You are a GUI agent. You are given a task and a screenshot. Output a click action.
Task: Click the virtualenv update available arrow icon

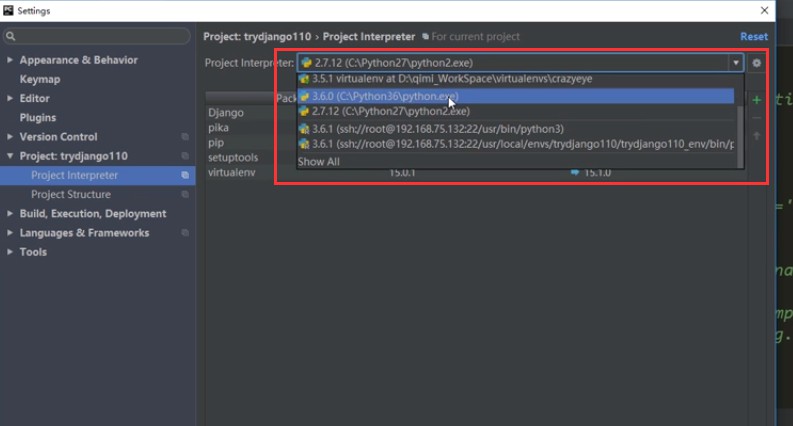(575, 173)
